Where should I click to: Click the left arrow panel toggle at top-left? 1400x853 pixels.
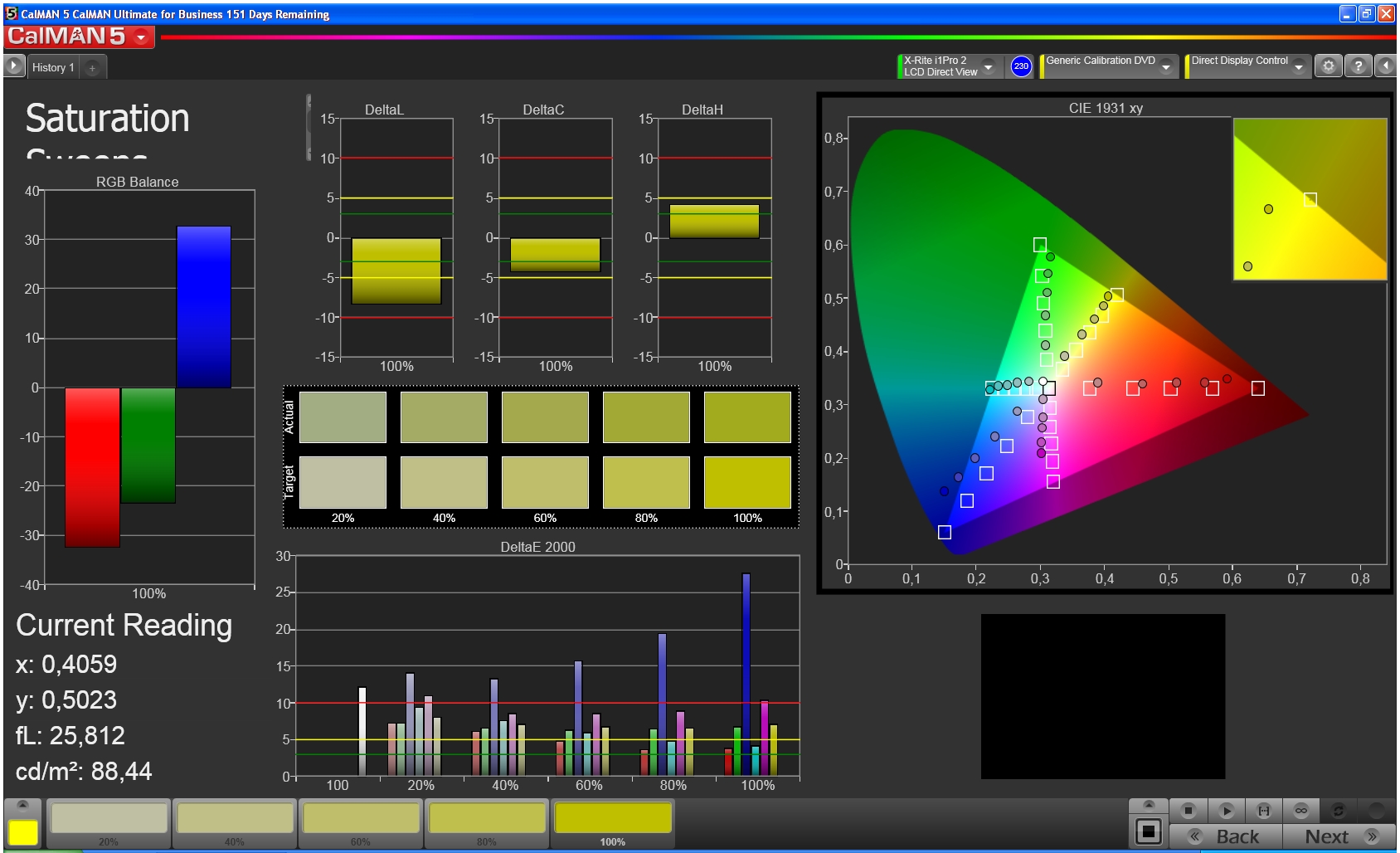point(14,66)
